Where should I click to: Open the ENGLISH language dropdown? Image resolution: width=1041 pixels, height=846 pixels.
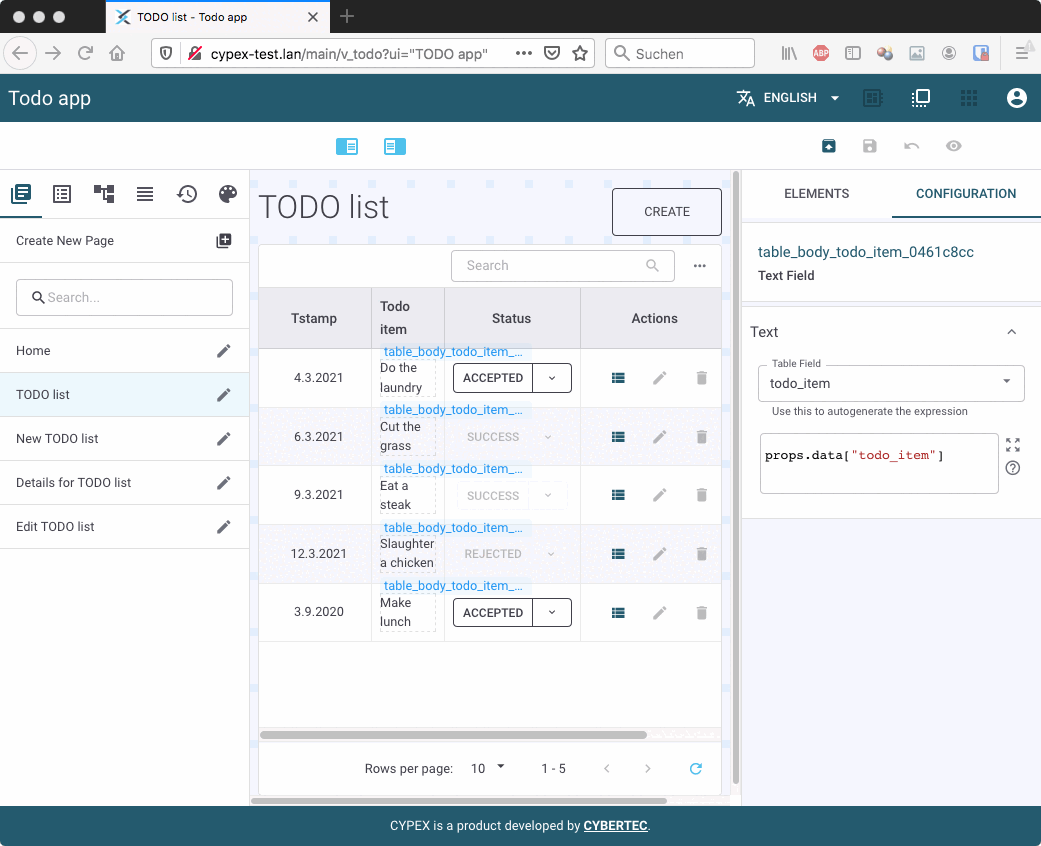tap(788, 98)
